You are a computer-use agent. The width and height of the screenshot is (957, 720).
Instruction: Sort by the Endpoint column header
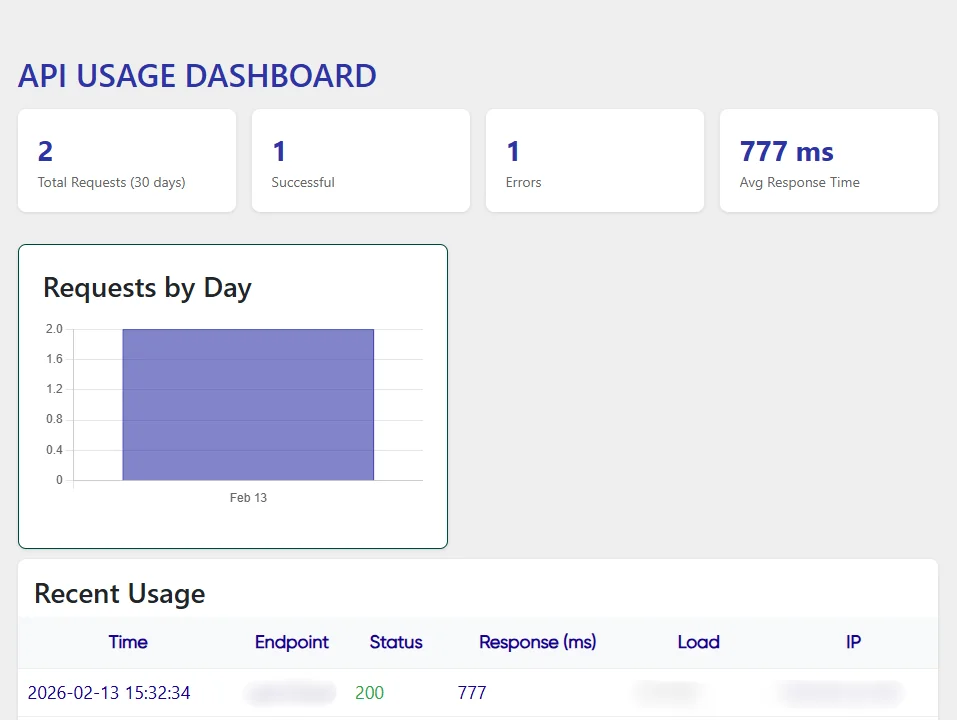pyautogui.click(x=291, y=642)
